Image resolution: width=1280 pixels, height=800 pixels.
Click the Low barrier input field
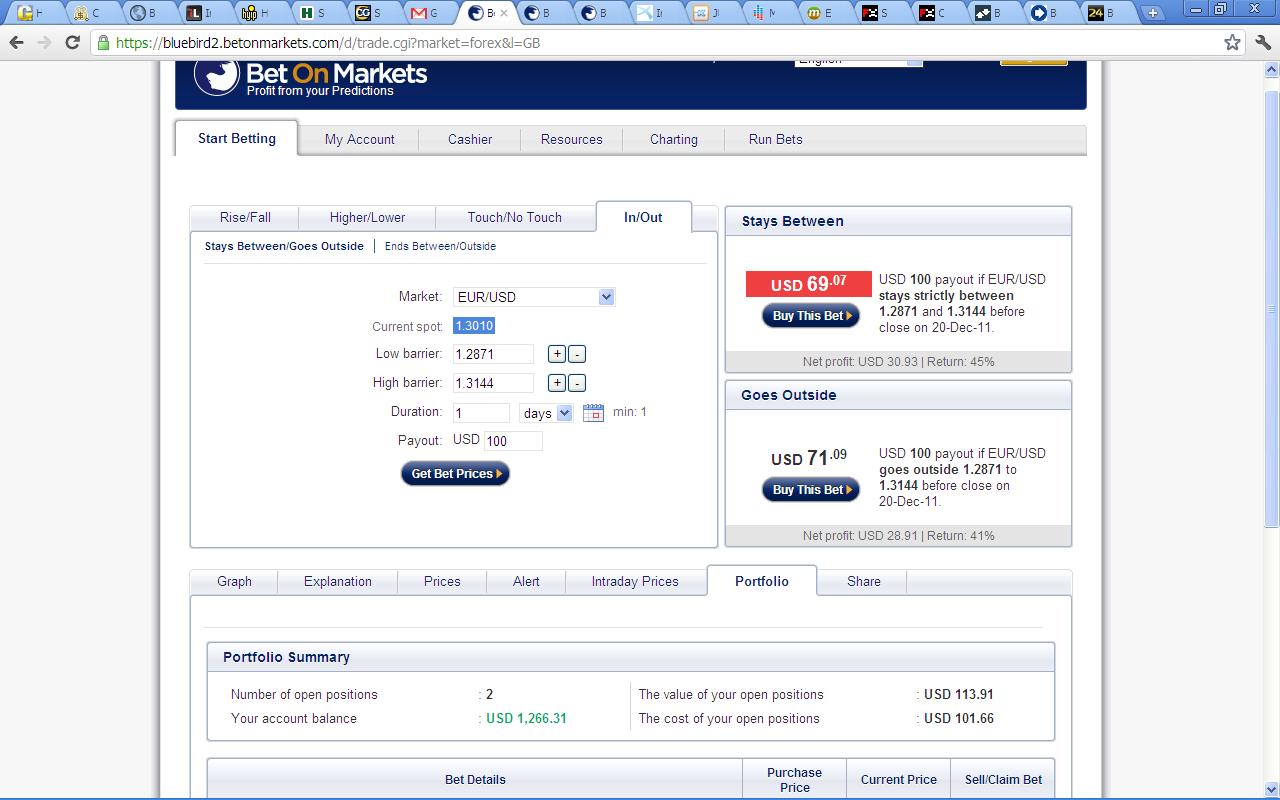point(493,354)
